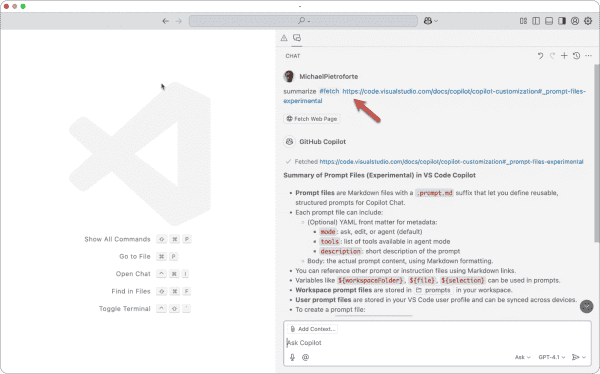Viewport: 600px width, 374px height.
Task: Toggle the bottom panel
Action: tap(549, 21)
